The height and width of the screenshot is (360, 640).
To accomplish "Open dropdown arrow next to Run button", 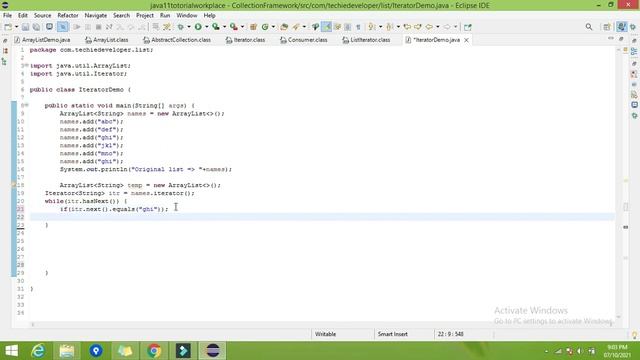I will pyautogui.click(x=207, y=27).
